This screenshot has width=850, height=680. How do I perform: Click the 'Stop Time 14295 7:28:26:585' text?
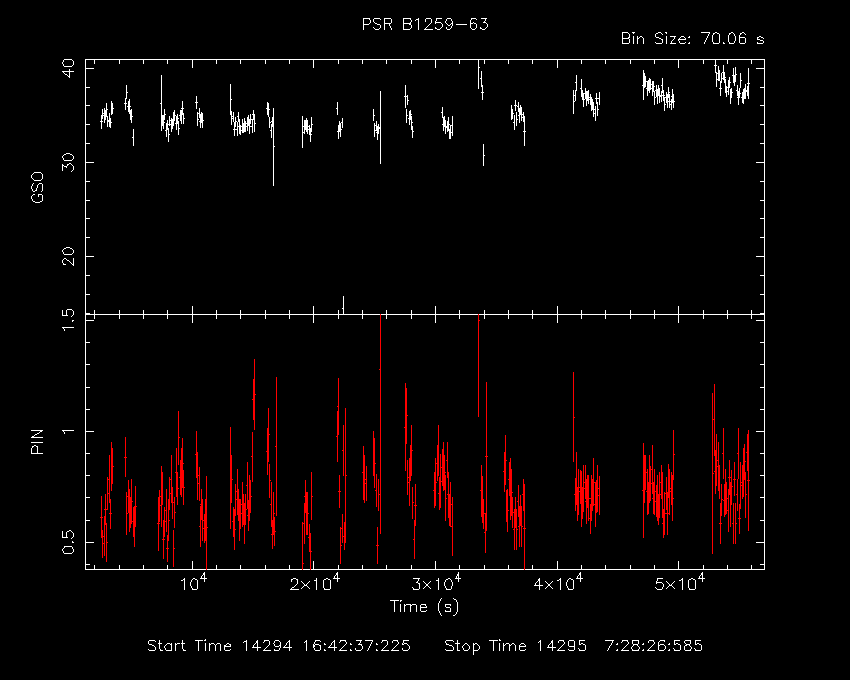point(573,646)
